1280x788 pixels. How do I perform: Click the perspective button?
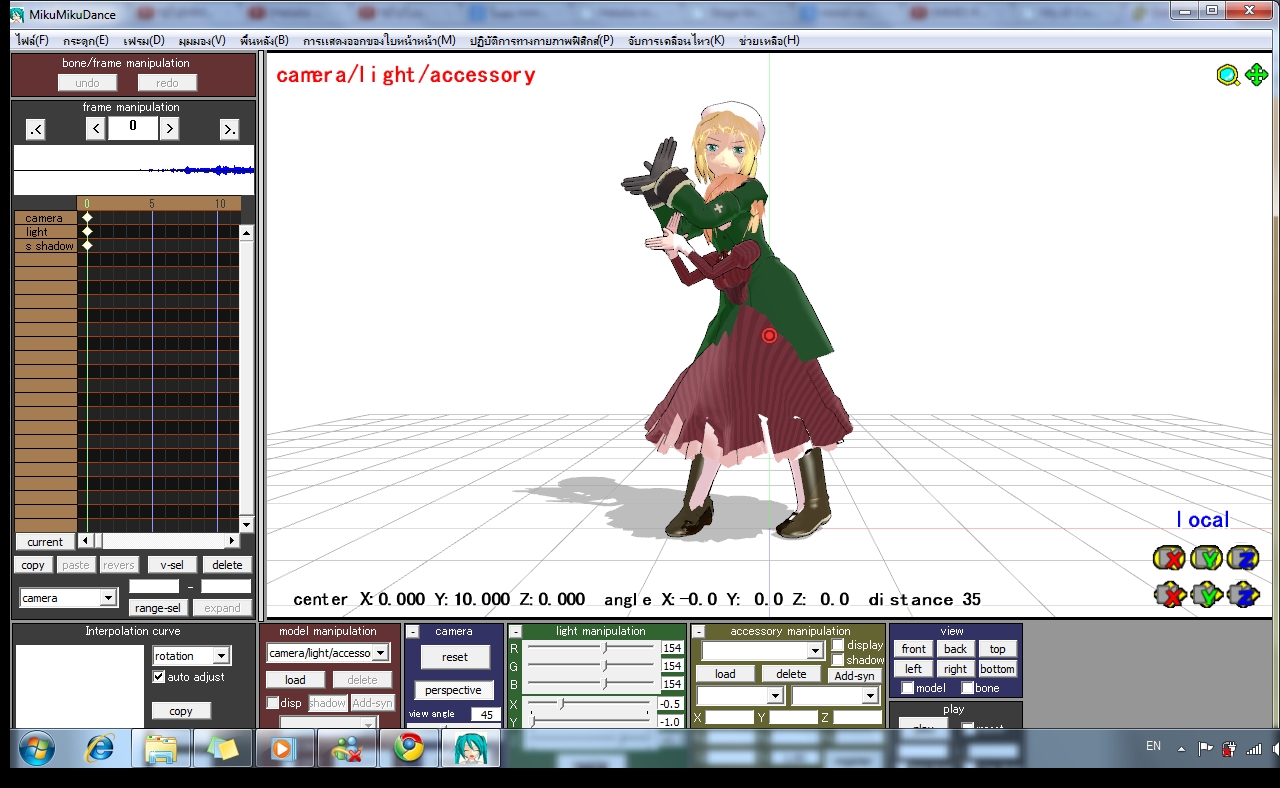click(453, 690)
